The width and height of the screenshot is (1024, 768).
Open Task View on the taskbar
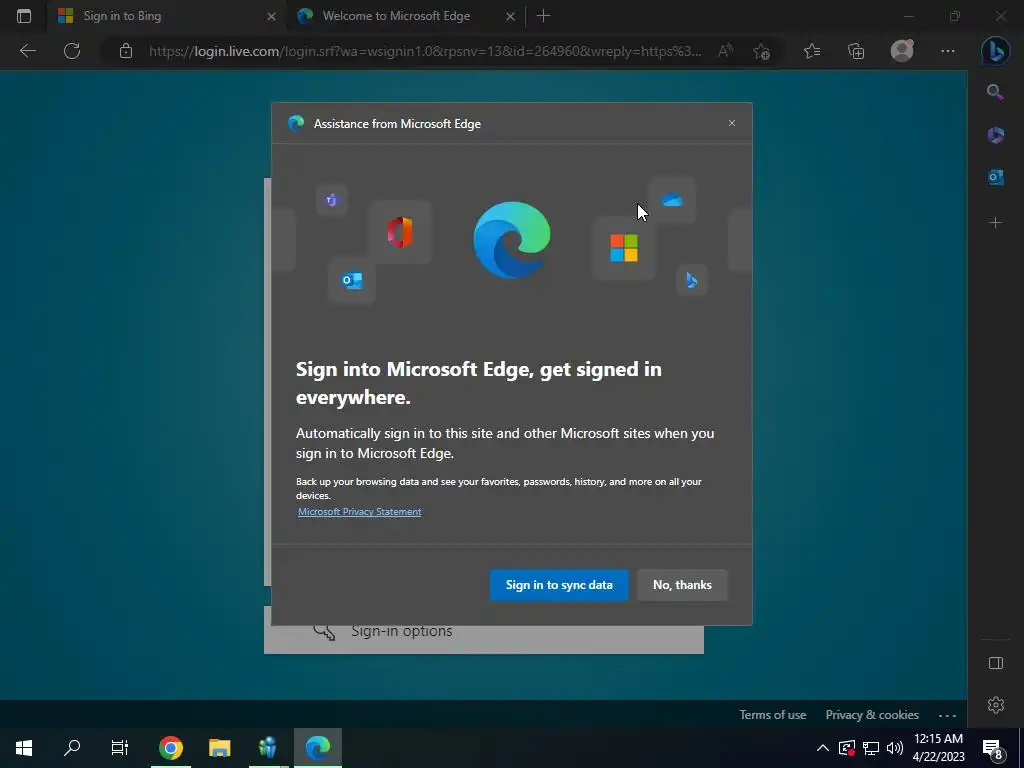(120, 748)
